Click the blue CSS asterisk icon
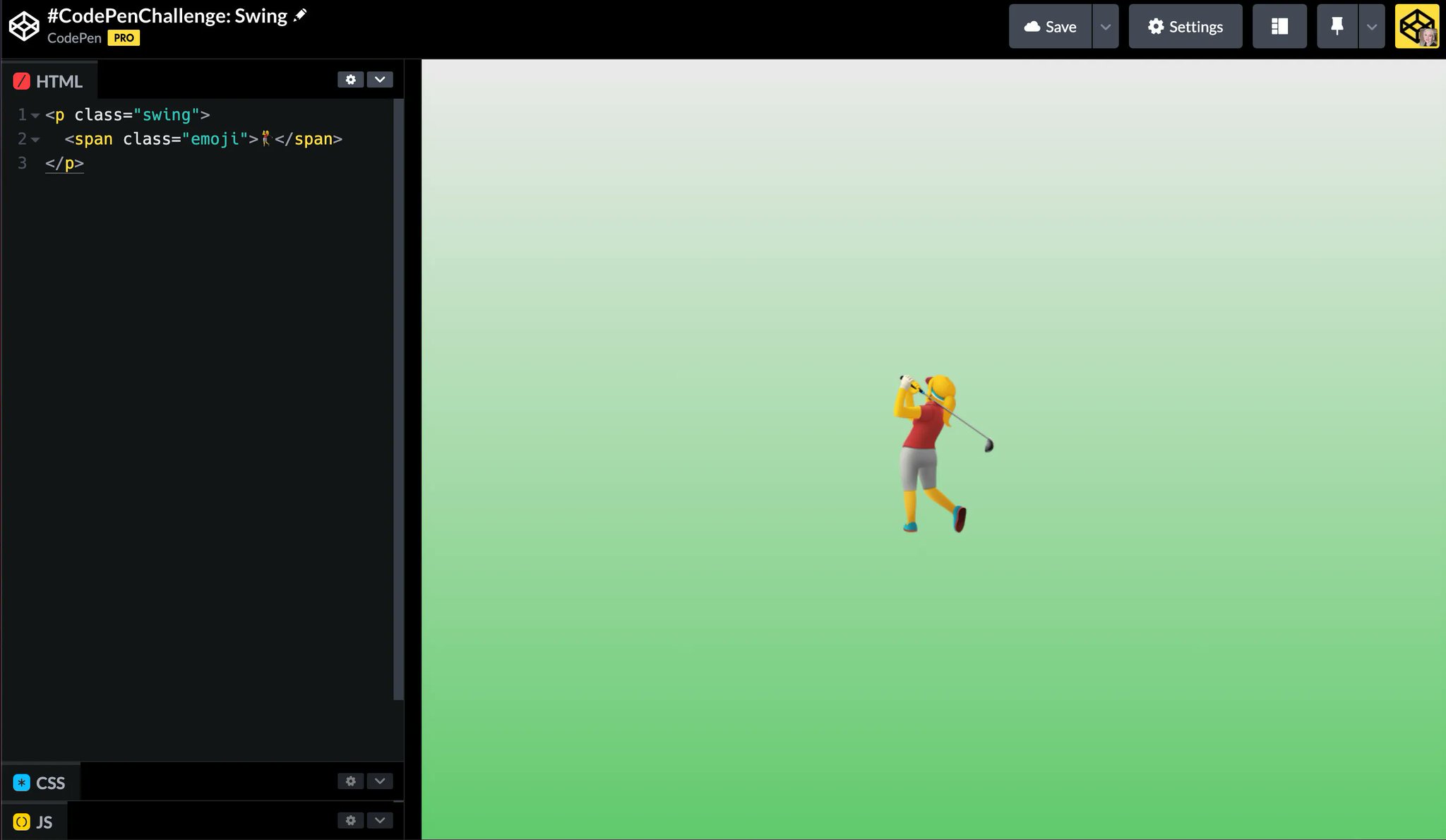1446x840 pixels. click(x=22, y=782)
